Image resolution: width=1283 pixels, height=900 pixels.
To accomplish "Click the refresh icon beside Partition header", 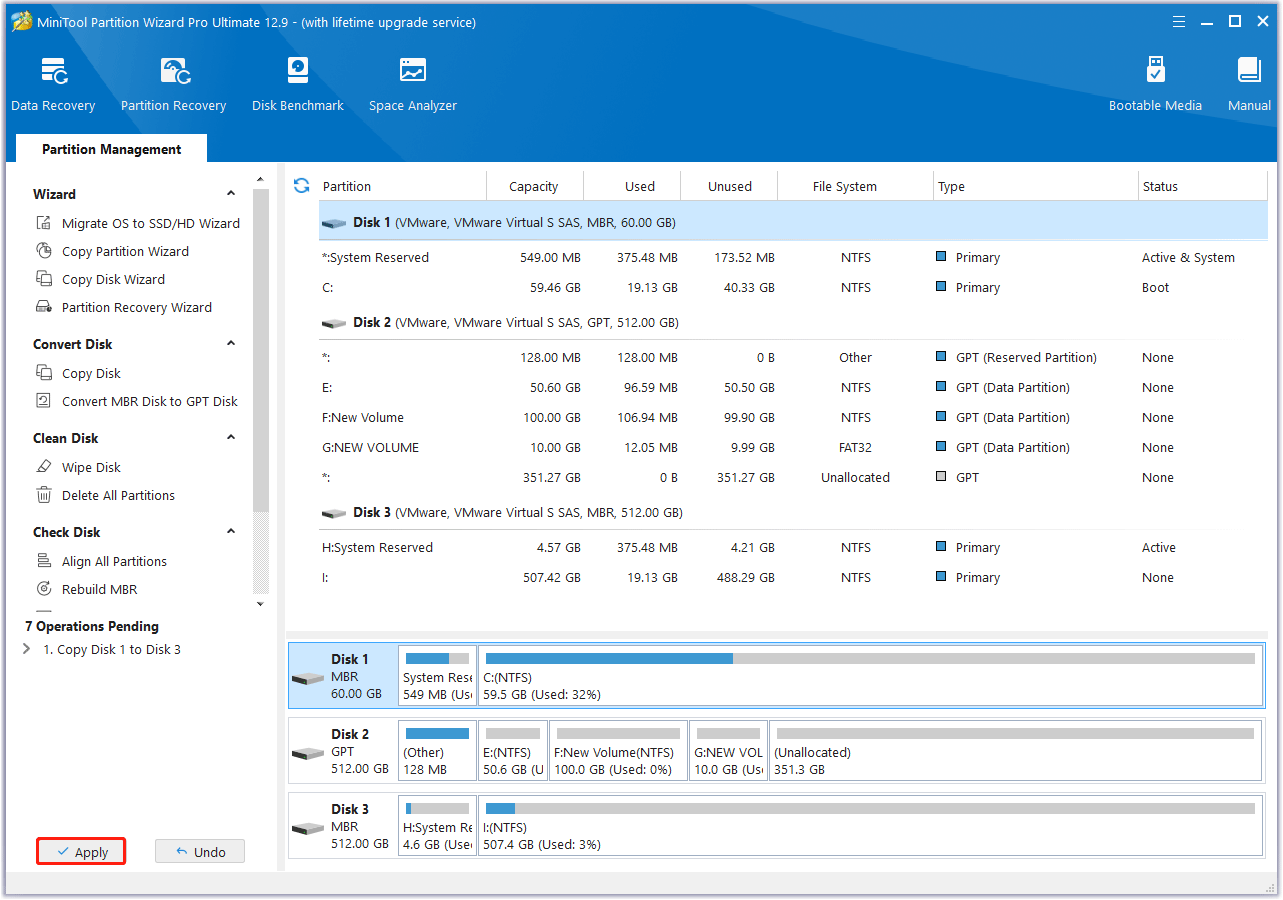I will tap(301, 186).
